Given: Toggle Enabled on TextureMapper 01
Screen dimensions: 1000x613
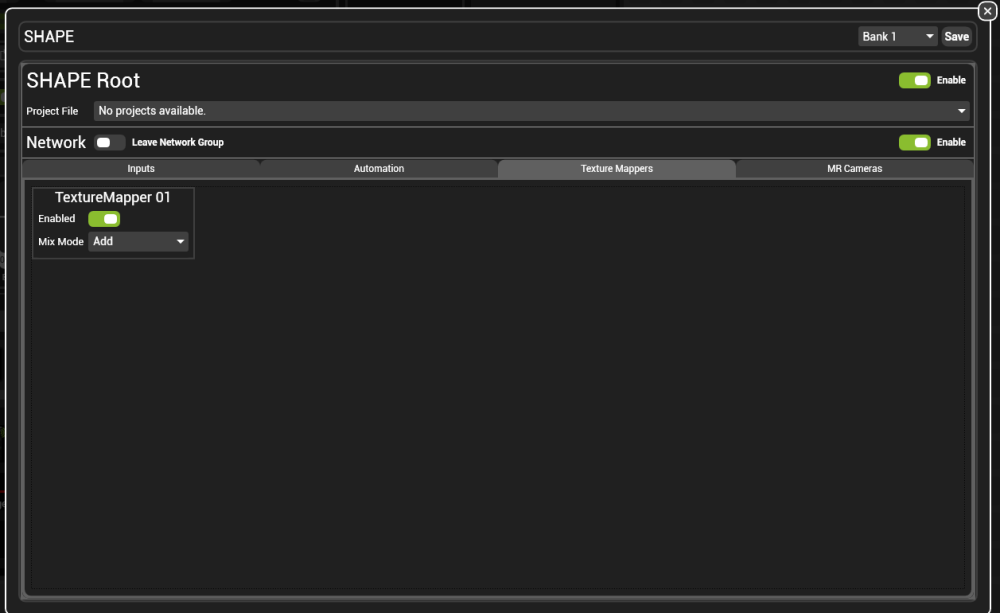Looking at the screenshot, I should coord(104,218).
